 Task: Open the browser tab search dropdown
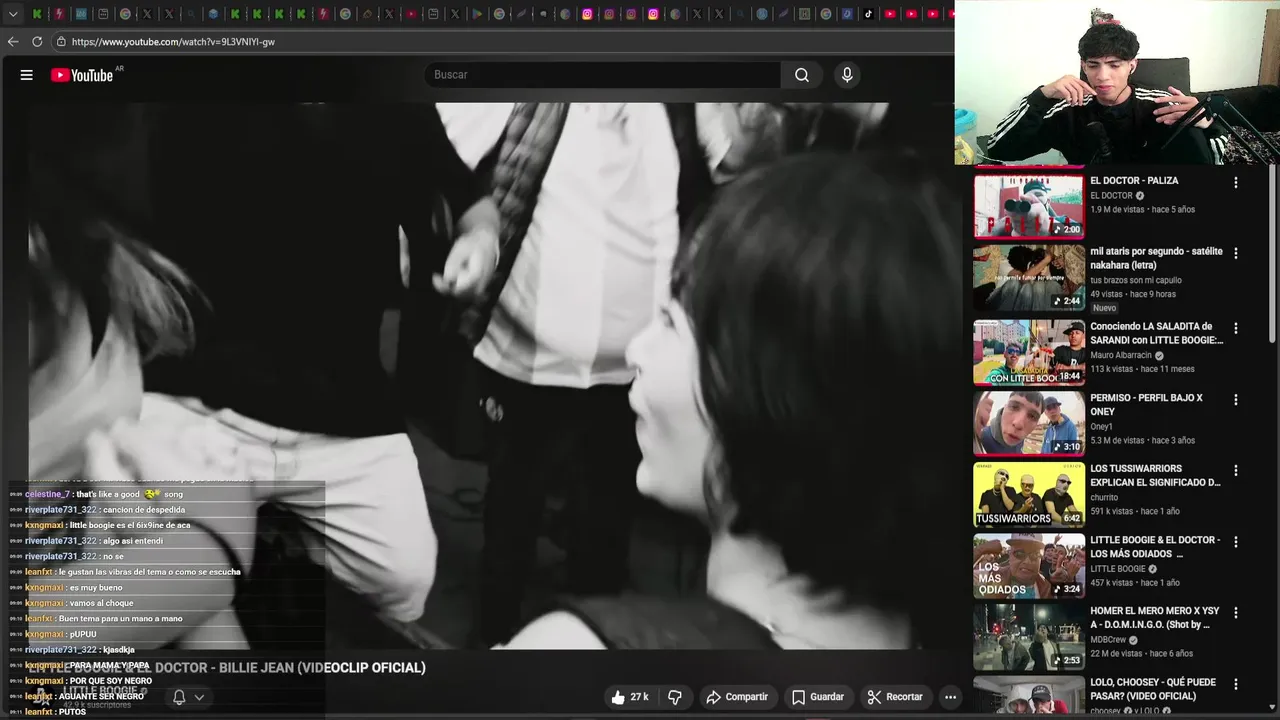point(13,14)
